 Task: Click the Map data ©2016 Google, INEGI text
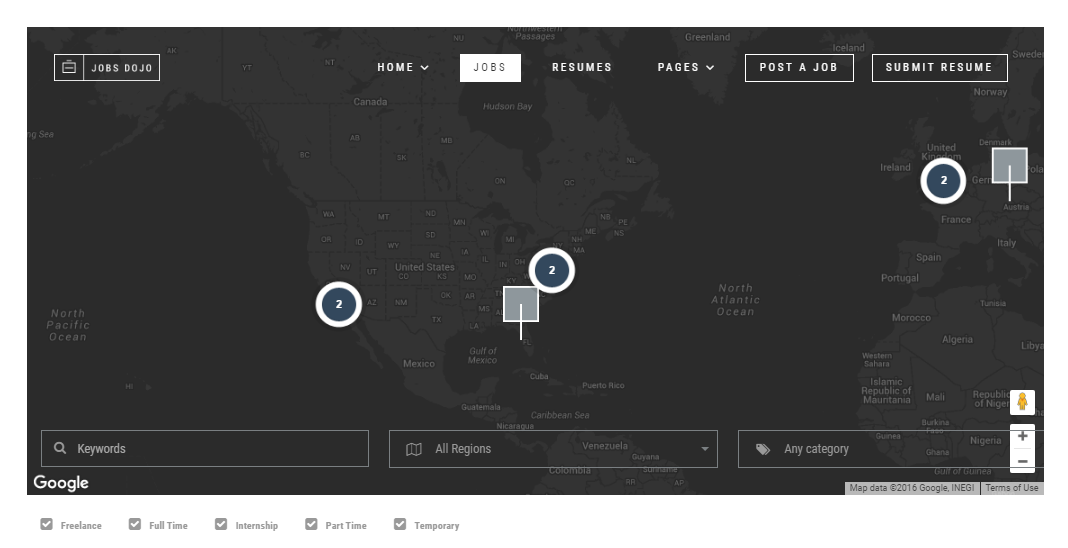pos(911,487)
